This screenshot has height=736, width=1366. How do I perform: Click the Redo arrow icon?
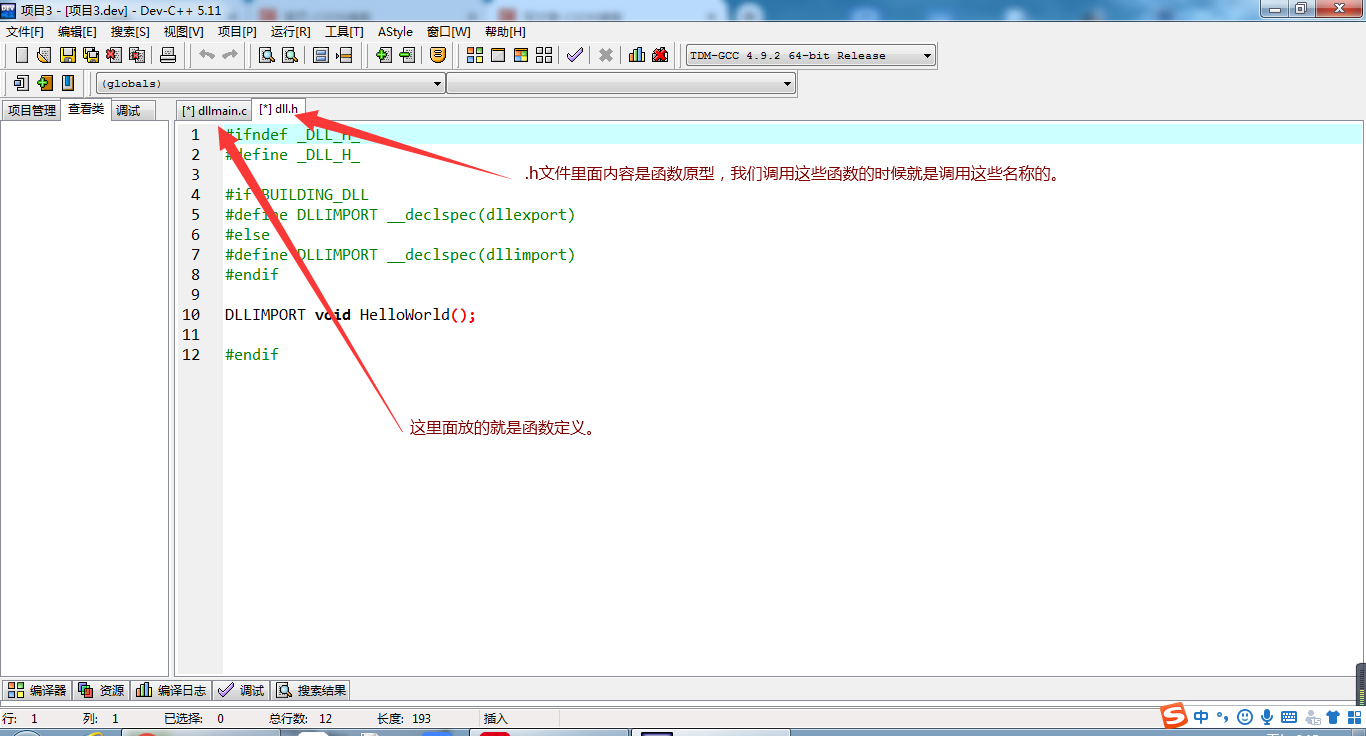click(230, 55)
